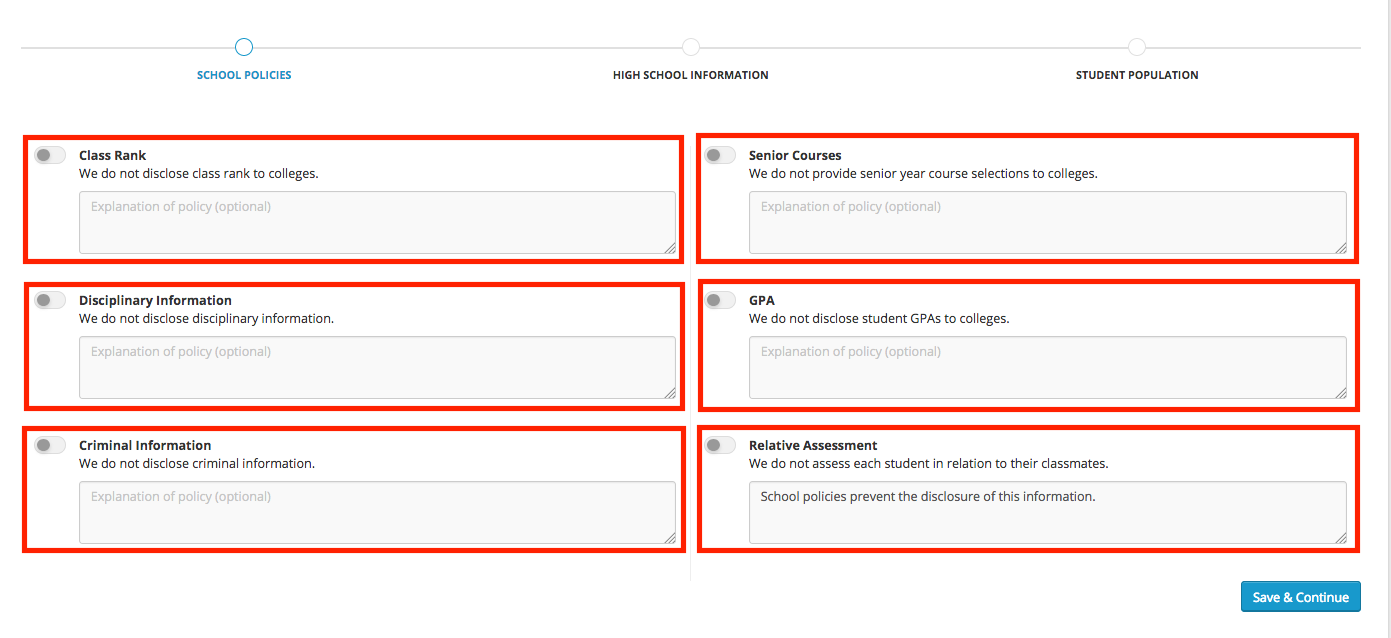Grab Criminal Information textarea resize handle

pos(669,537)
